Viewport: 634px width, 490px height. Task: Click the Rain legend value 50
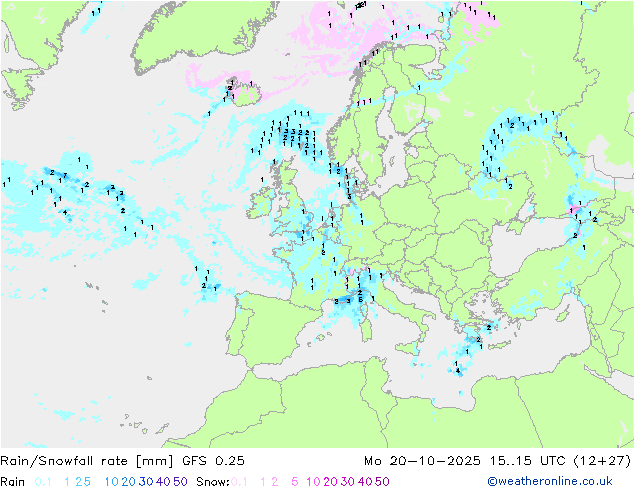click(180, 482)
